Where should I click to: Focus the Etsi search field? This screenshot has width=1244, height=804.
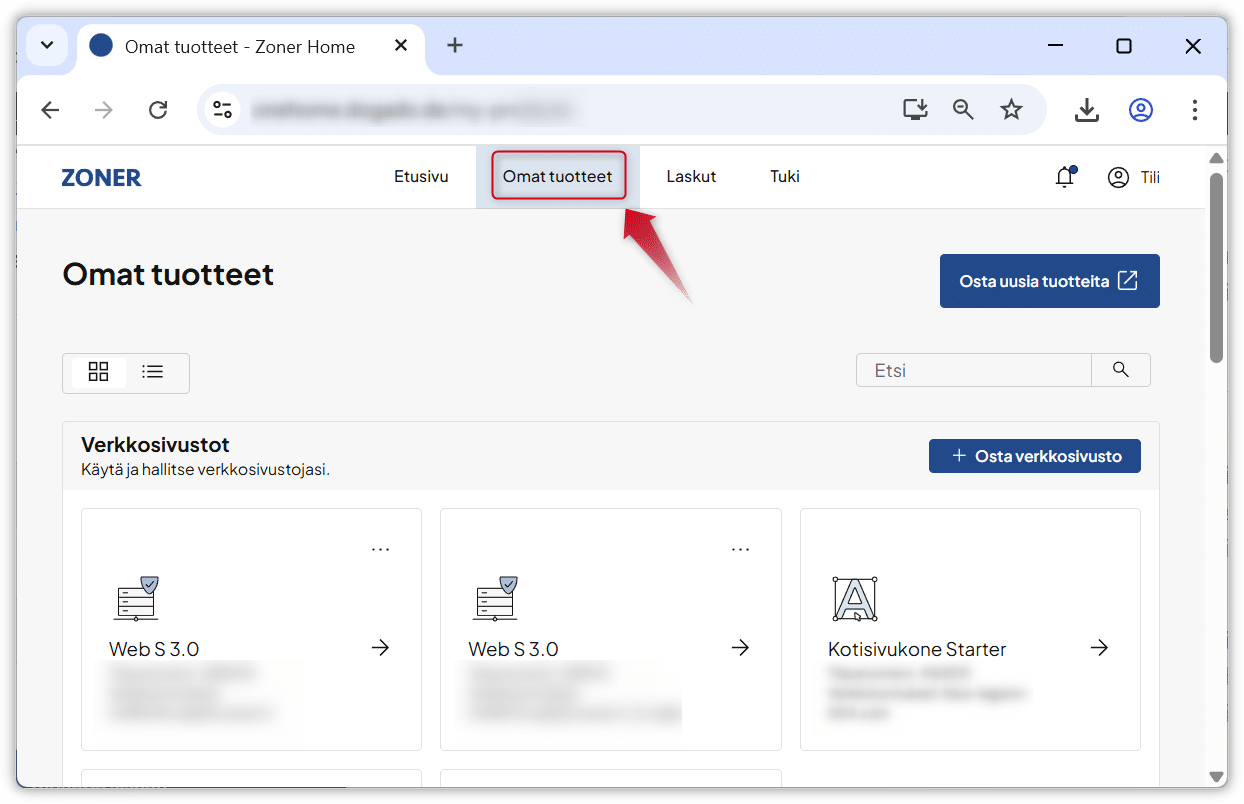click(x=973, y=370)
